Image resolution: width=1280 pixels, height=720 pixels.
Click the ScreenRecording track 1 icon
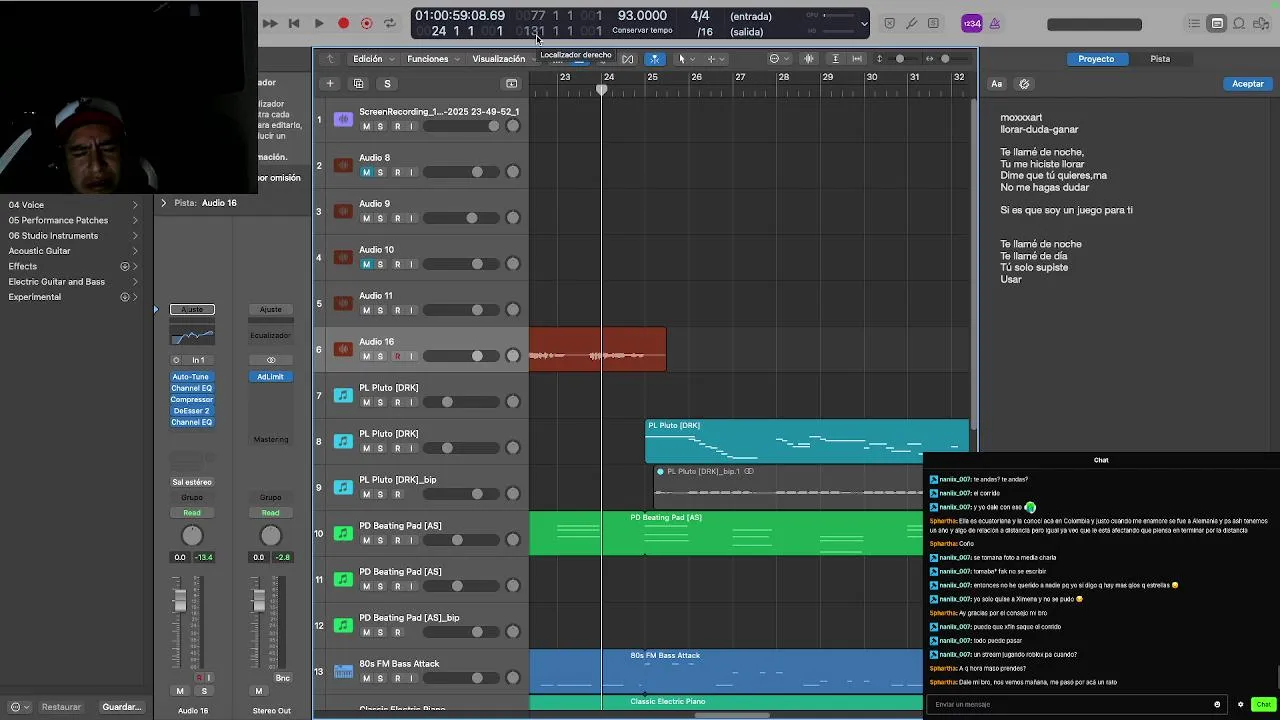(x=343, y=119)
